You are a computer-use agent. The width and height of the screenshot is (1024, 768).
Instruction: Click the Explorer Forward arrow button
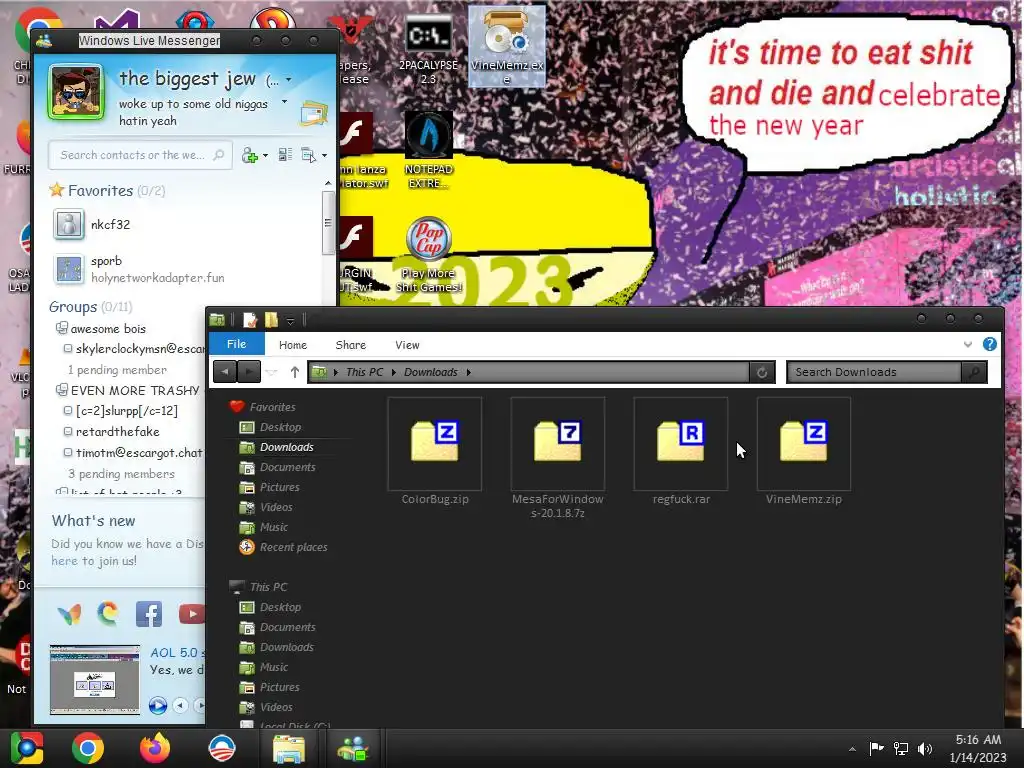(x=249, y=372)
